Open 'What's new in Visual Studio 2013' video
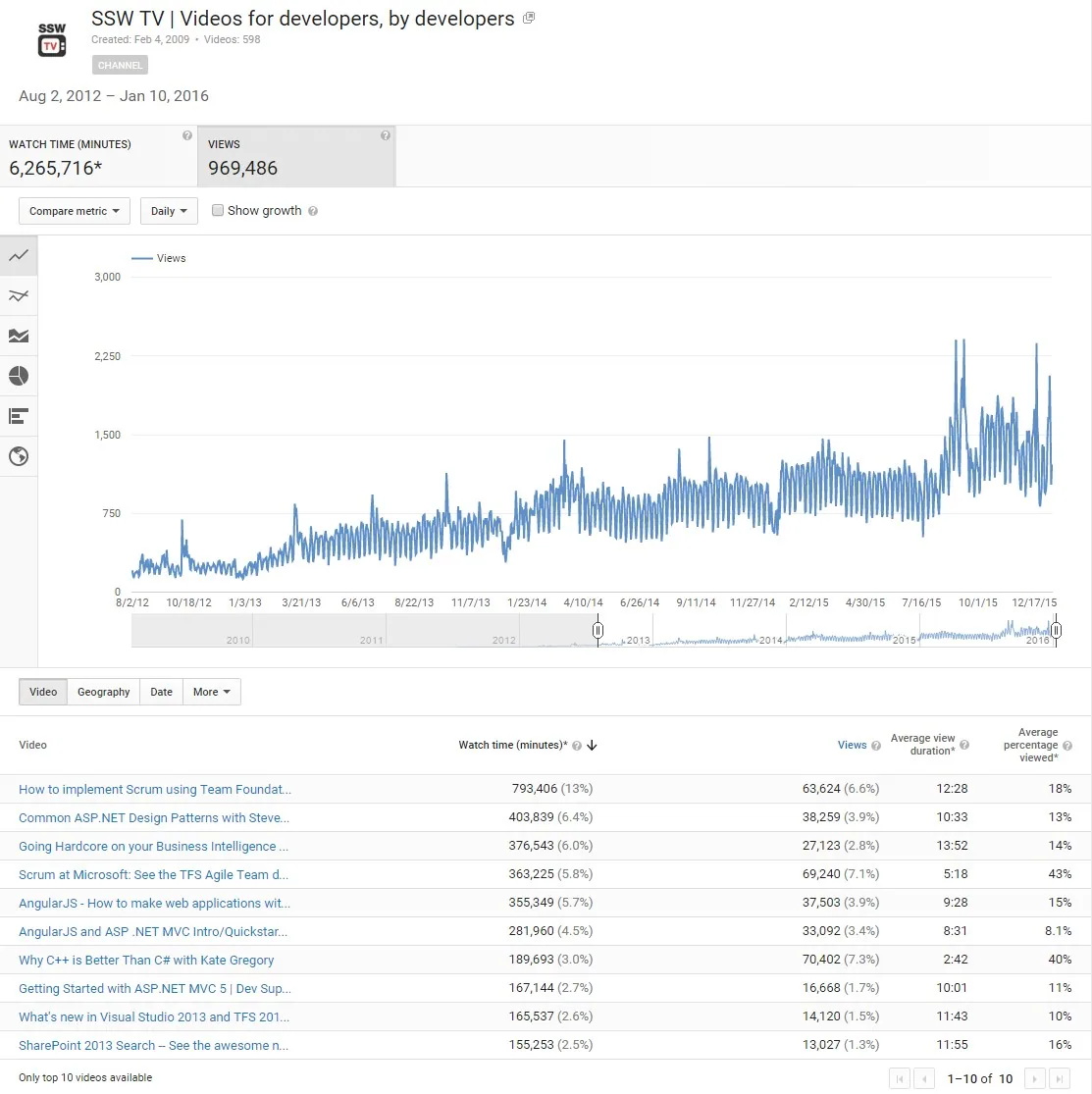This screenshot has width=1092, height=1094. [x=154, y=1017]
